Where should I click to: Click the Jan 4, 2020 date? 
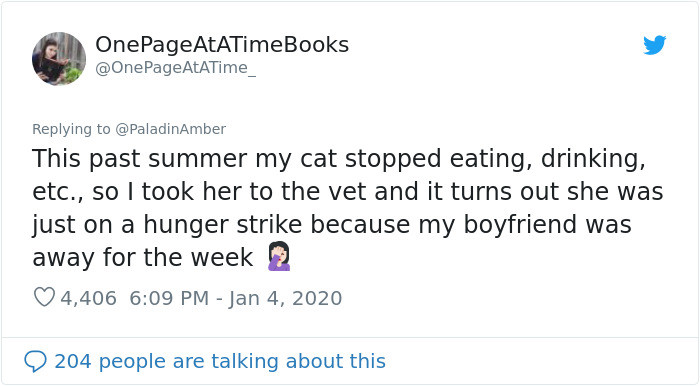tap(285, 298)
